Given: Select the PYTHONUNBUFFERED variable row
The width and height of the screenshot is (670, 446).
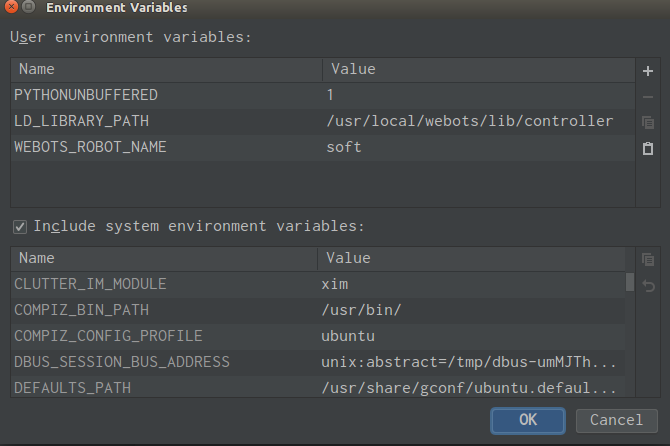Looking at the screenshot, I should point(86,95).
